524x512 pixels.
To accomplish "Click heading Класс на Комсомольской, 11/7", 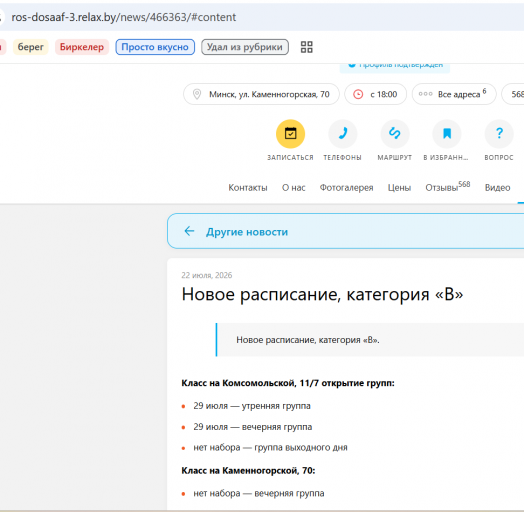I will pyautogui.click(x=288, y=383).
